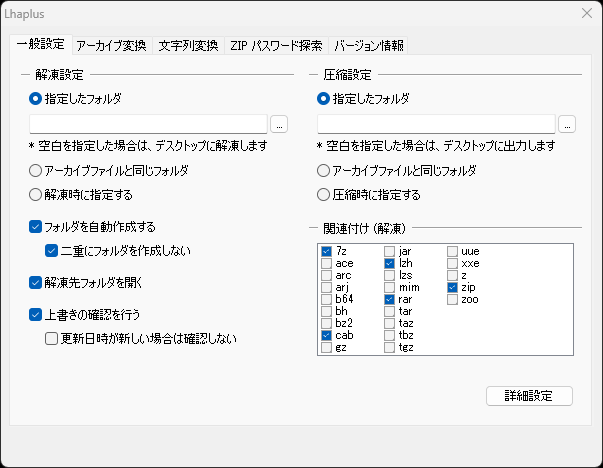Browse for compression folder with ... button
The width and height of the screenshot is (603, 468).
pyautogui.click(x=567, y=124)
